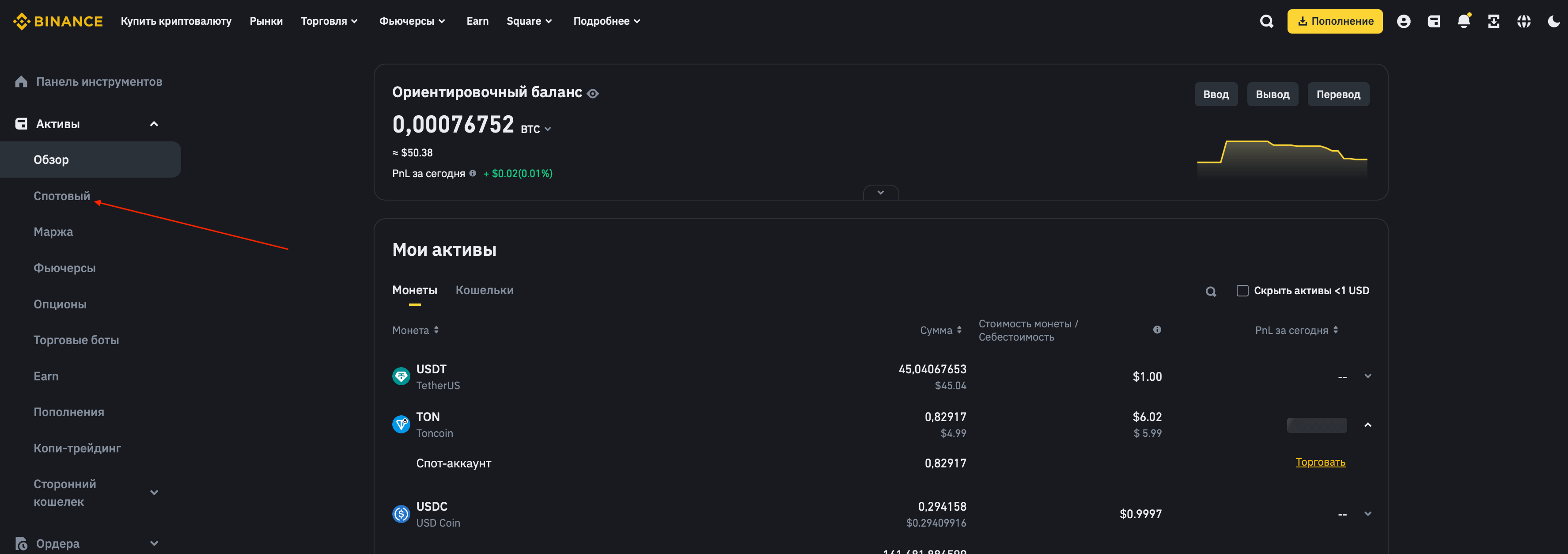Expand the Ордера sidebar section
The height and width of the screenshot is (554, 1568).
(154, 543)
